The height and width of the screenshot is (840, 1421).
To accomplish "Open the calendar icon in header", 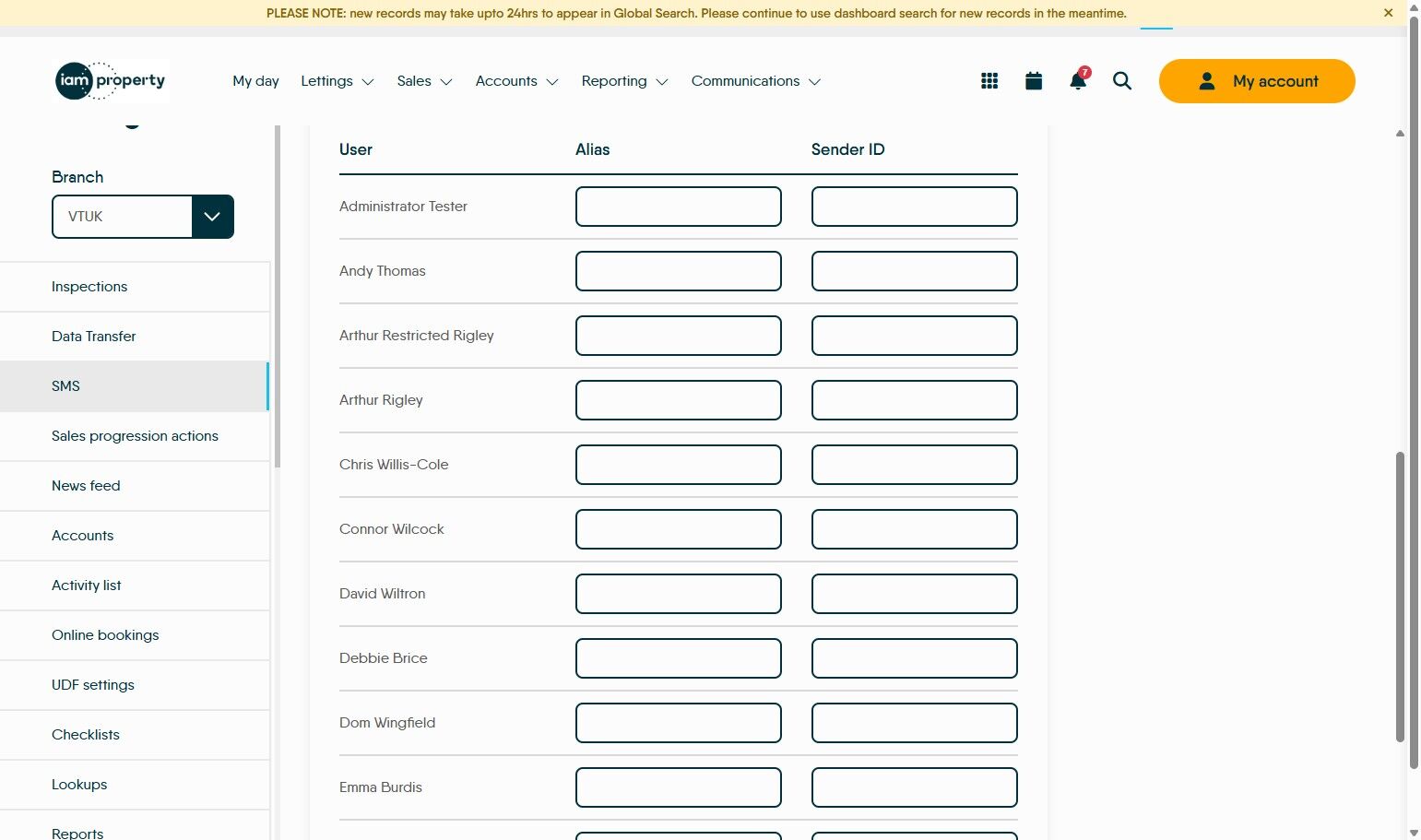I will click(x=1034, y=81).
